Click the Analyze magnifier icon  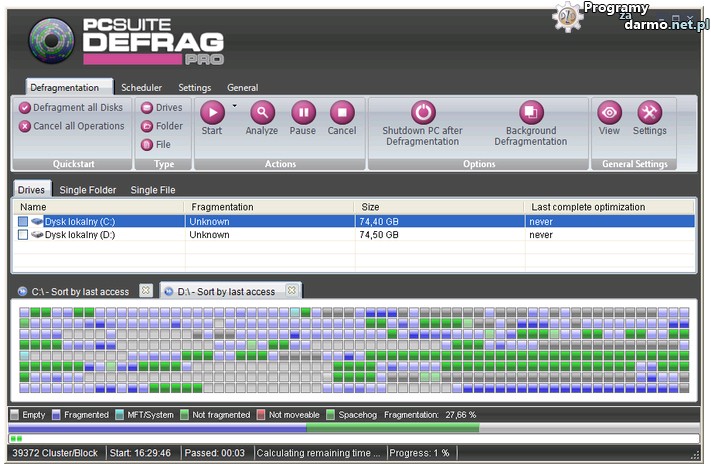262,113
